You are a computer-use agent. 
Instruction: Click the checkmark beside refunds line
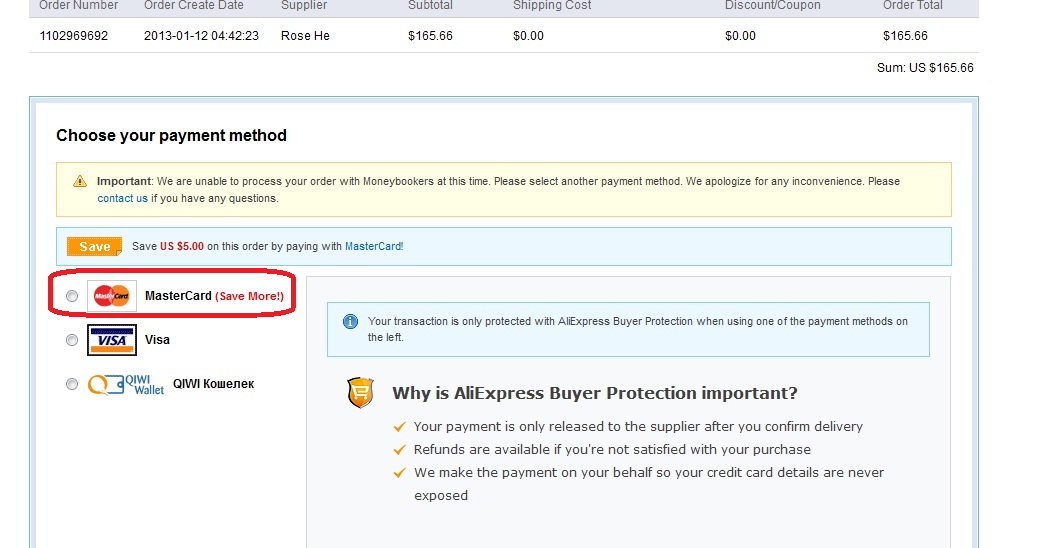point(400,450)
